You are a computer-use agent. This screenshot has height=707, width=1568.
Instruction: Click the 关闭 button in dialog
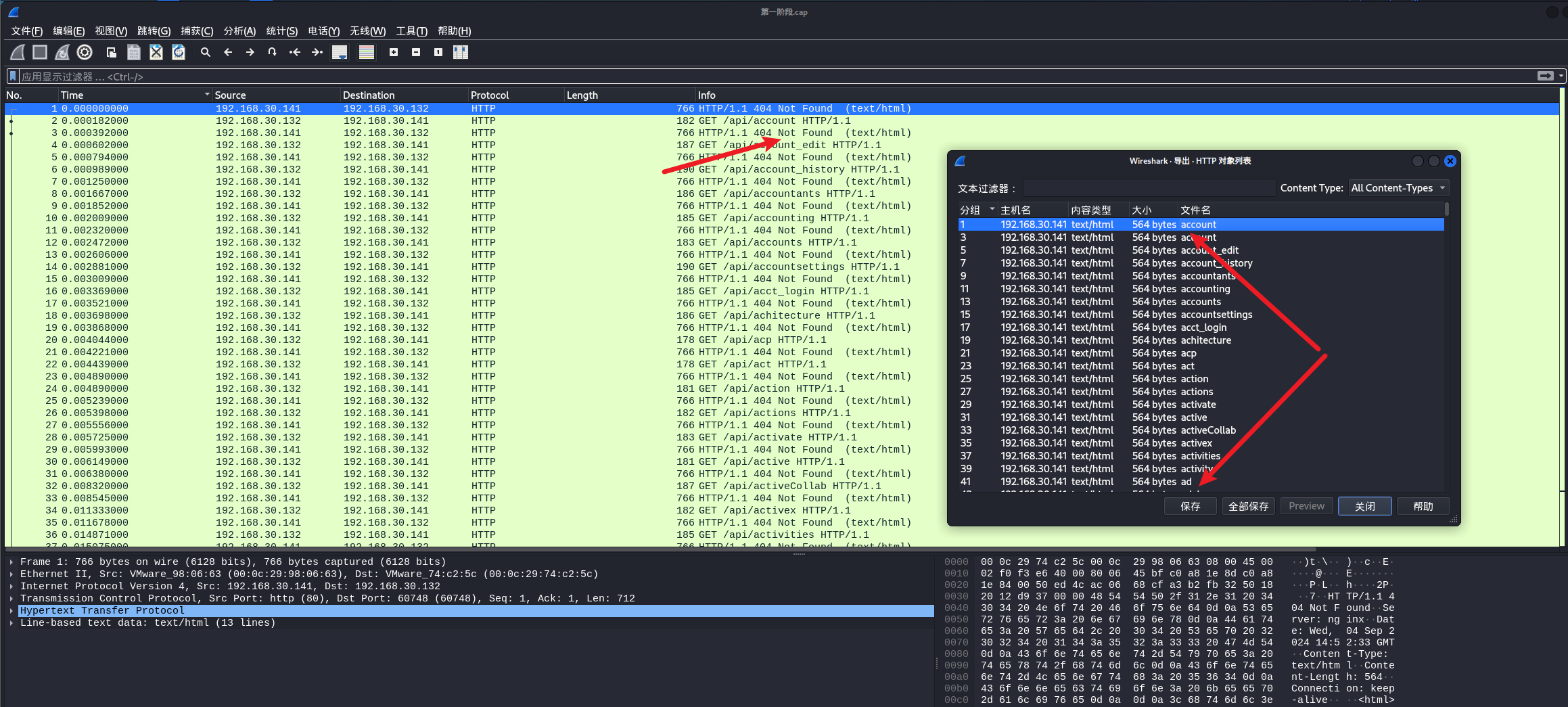click(1364, 506)
